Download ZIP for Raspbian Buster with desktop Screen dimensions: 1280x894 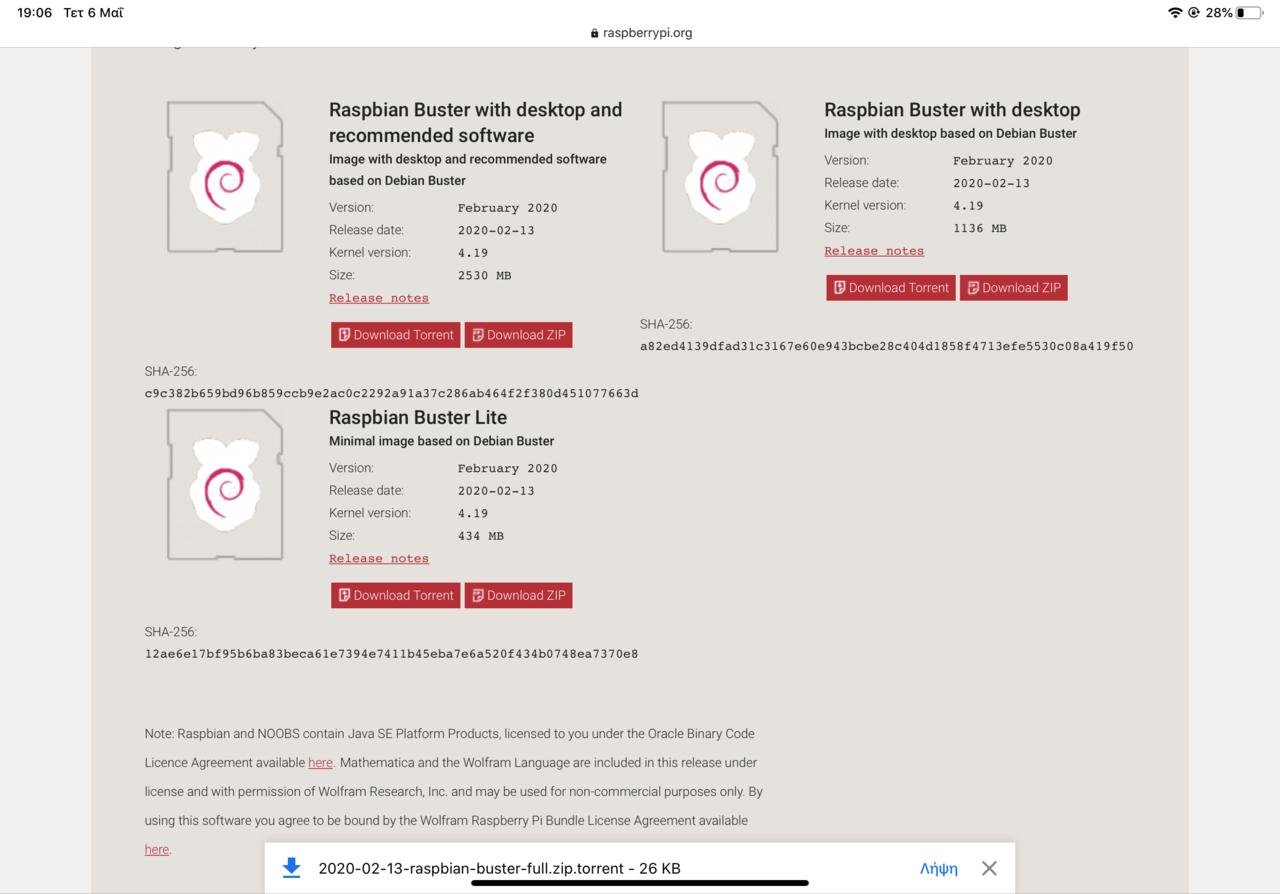tap(1013, 288)
